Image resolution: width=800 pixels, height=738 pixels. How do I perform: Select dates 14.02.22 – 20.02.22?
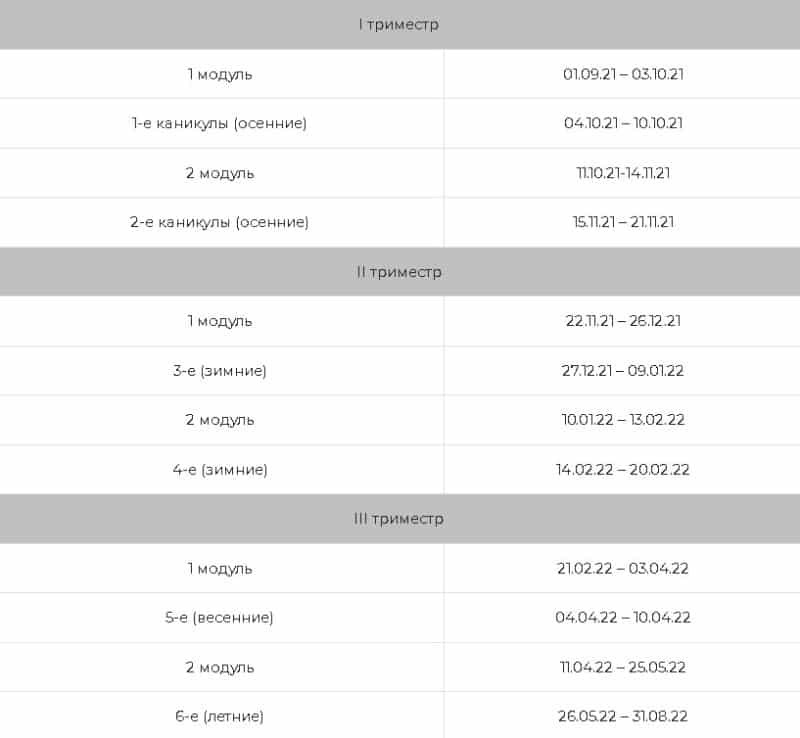click(x=623, y=470)
